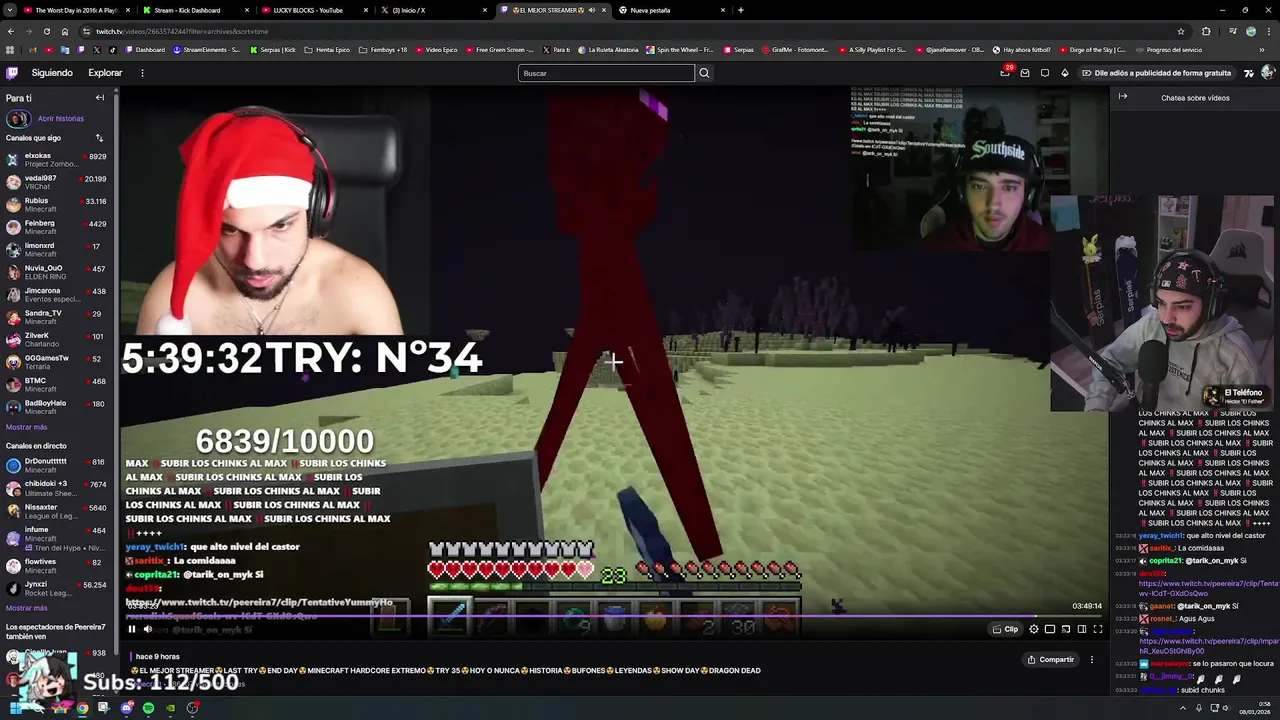Screen dimensions: 1280x720
Task: Bookmark this page with star
Action: point(1181,31)
